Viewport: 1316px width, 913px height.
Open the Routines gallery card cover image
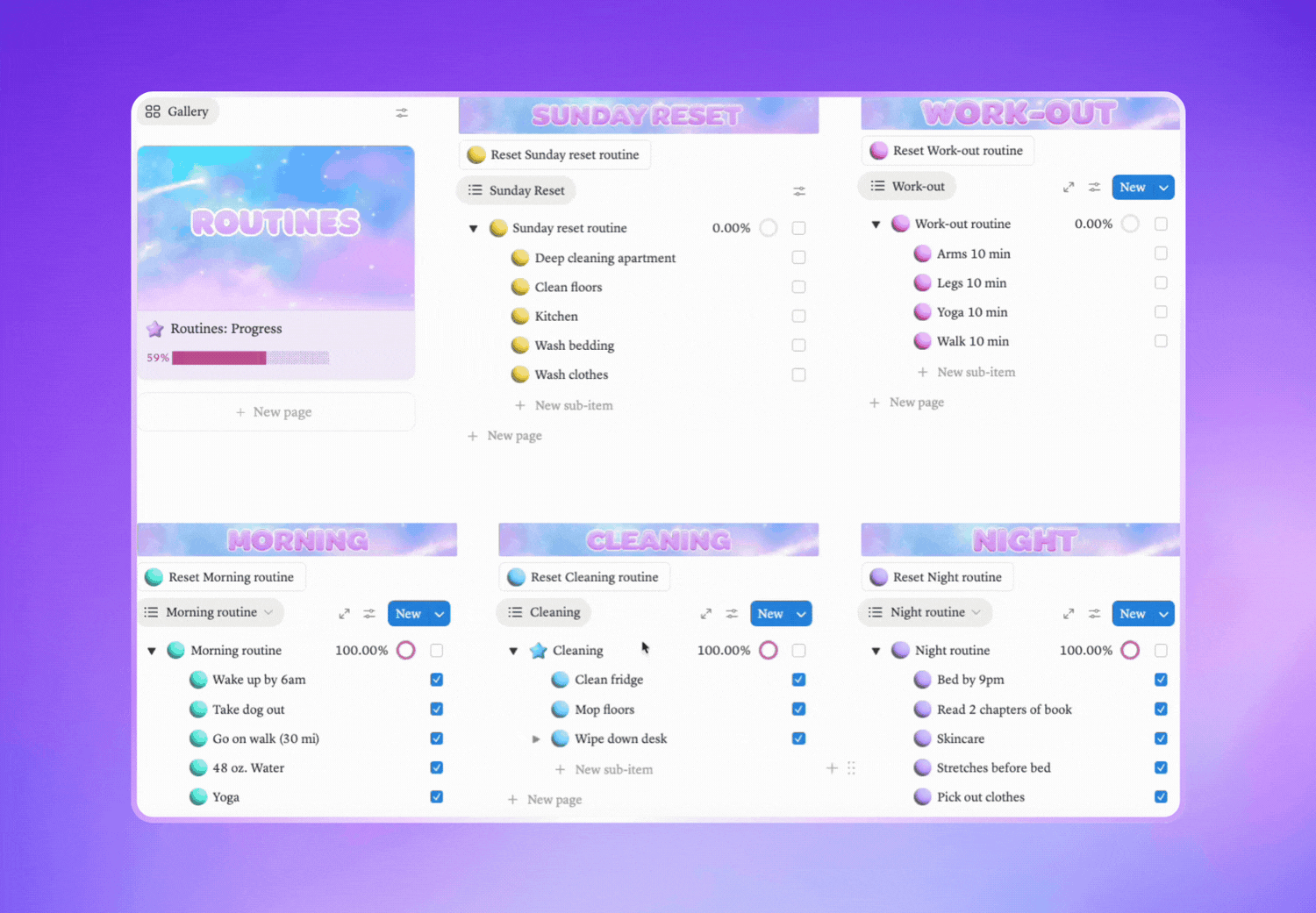pos(275,228)
